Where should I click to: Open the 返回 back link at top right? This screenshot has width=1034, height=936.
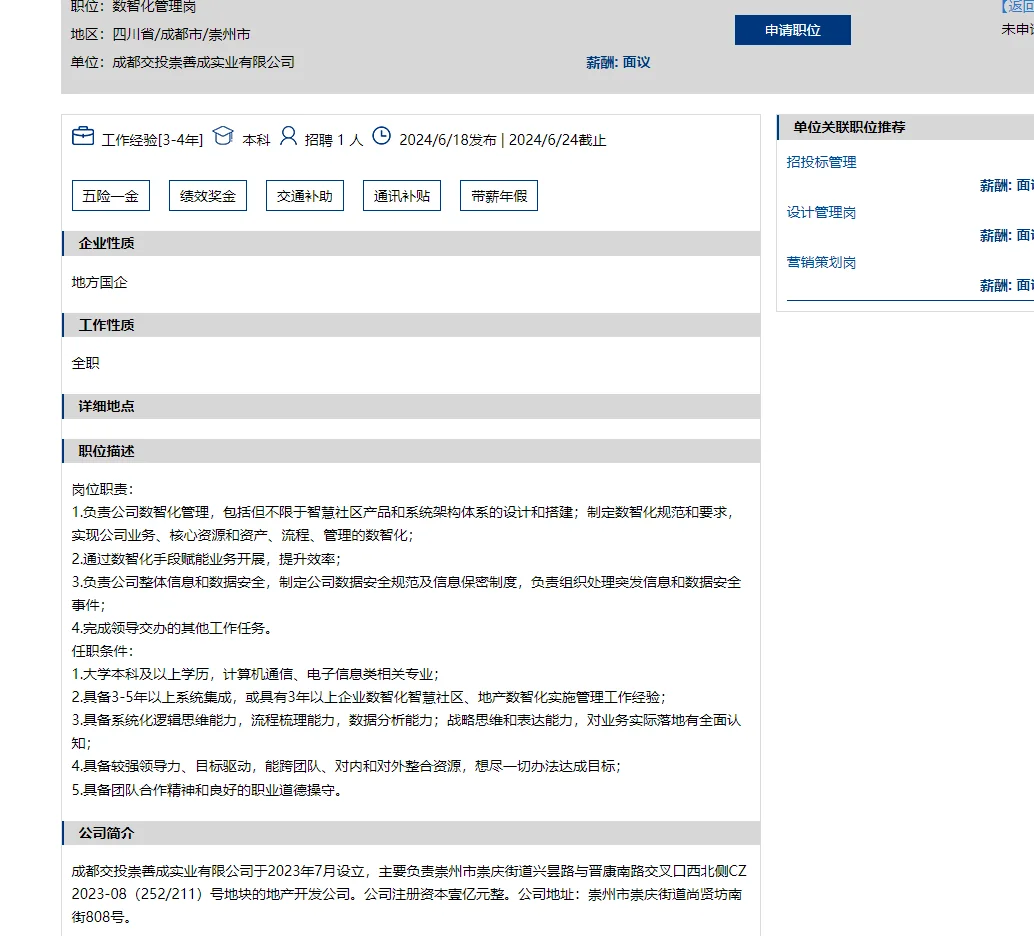pos(1018,6)
